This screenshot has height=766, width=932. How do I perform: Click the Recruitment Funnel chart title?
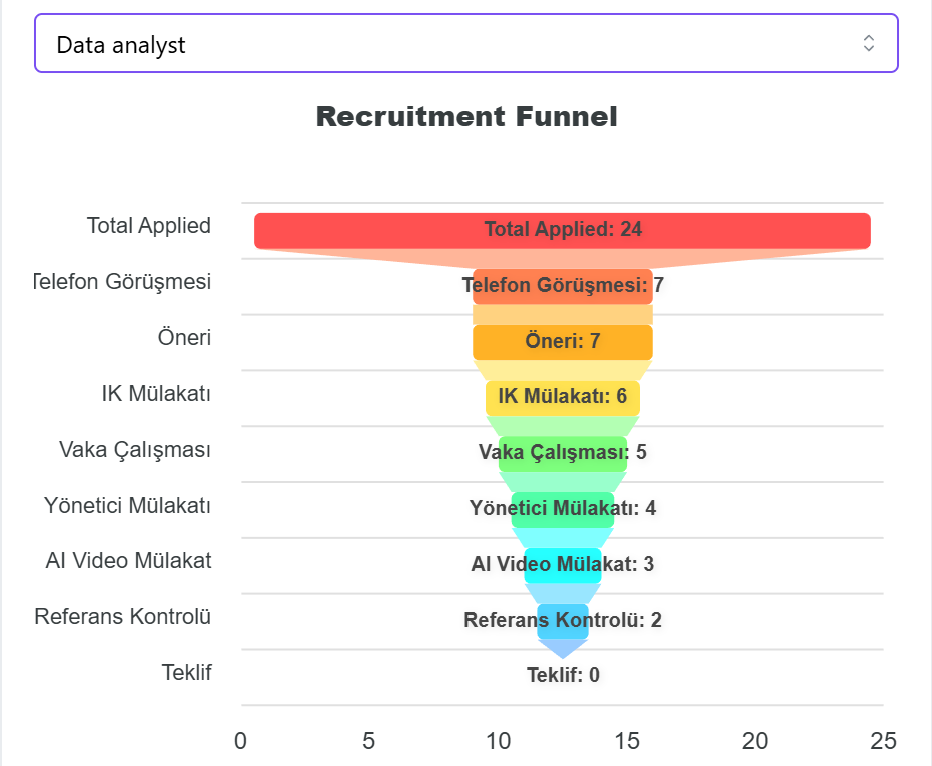coord(466,116)
